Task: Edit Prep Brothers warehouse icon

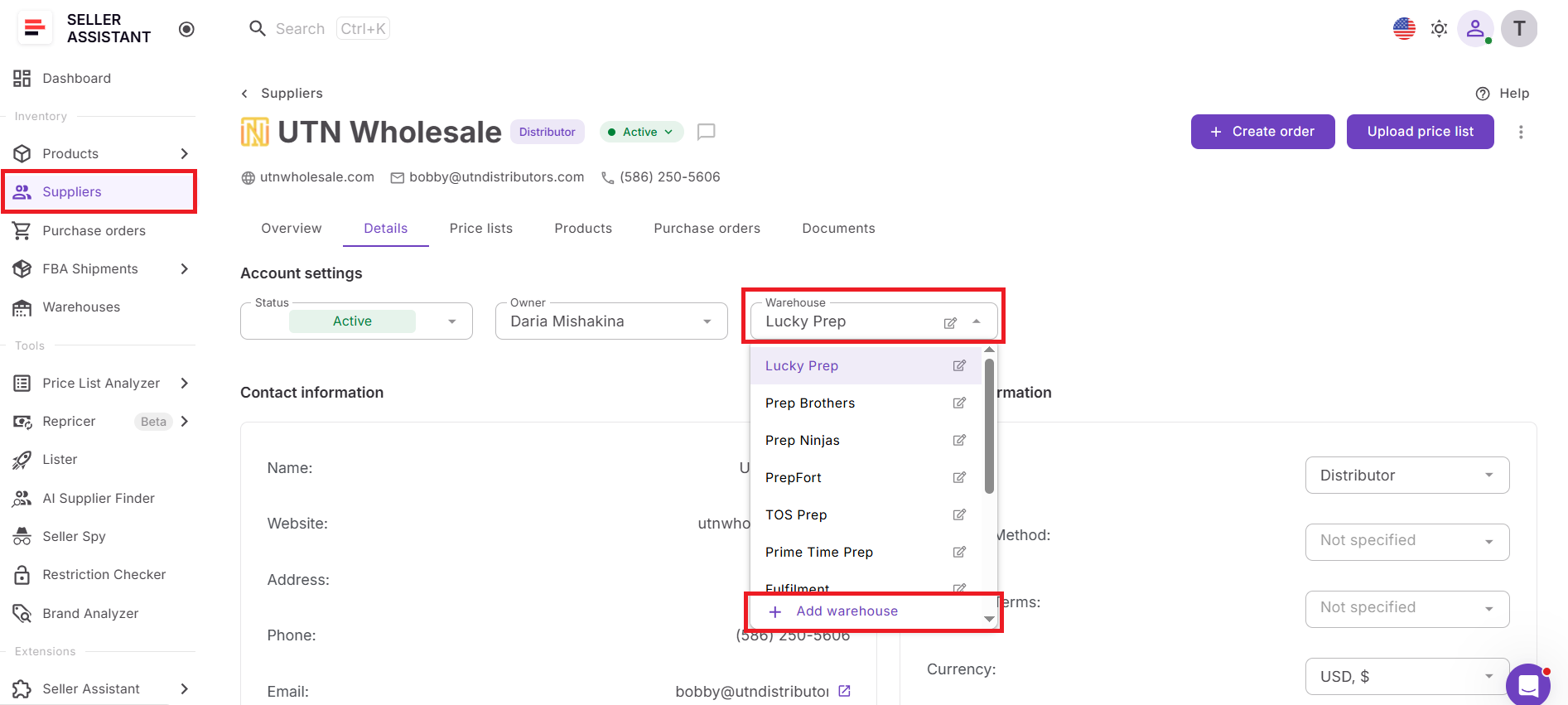Action: click(959, 403)
